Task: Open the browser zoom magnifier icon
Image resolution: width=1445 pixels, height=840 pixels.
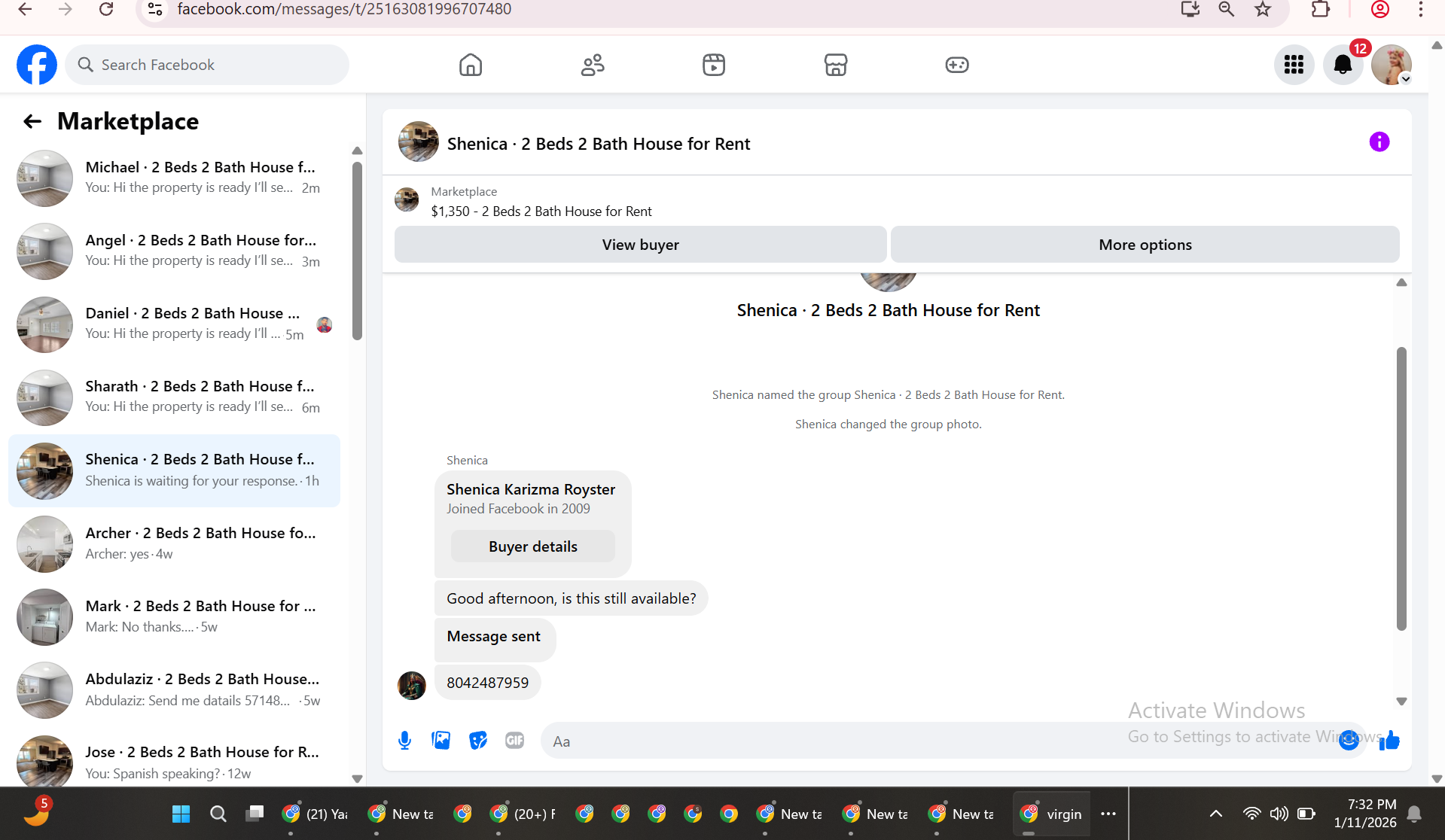Action: (x=1227, y=9)
